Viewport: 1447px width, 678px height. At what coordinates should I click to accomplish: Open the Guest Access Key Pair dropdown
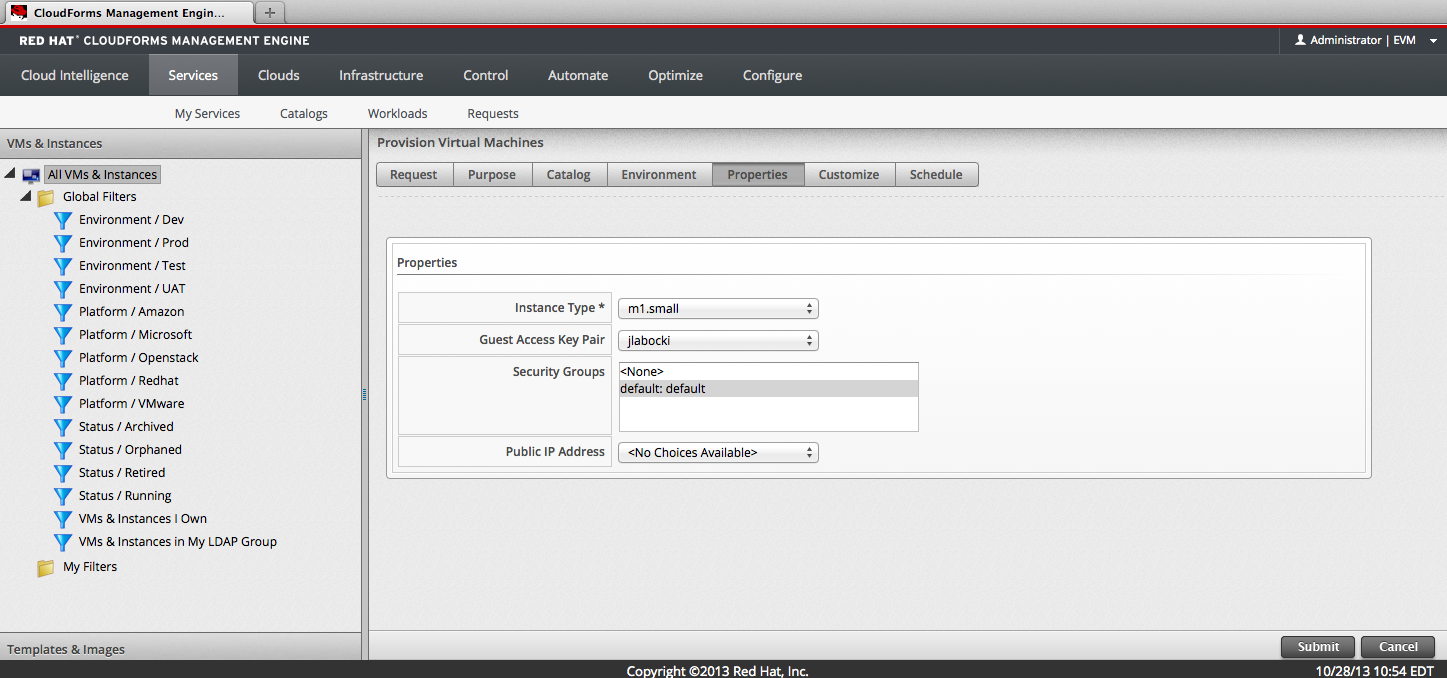pyautogui.click(x=718, y=341)
